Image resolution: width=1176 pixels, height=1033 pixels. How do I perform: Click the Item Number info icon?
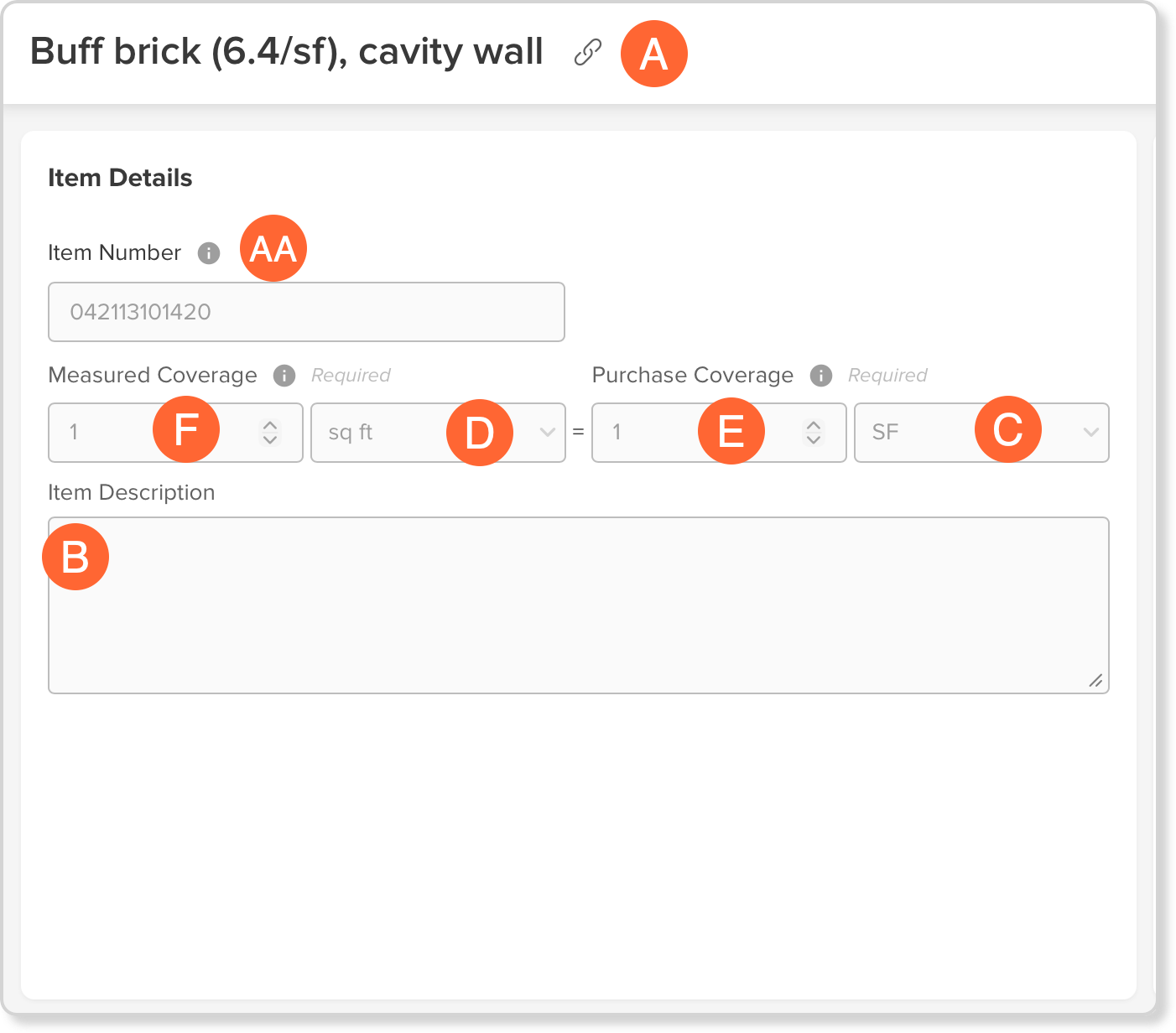209,252
